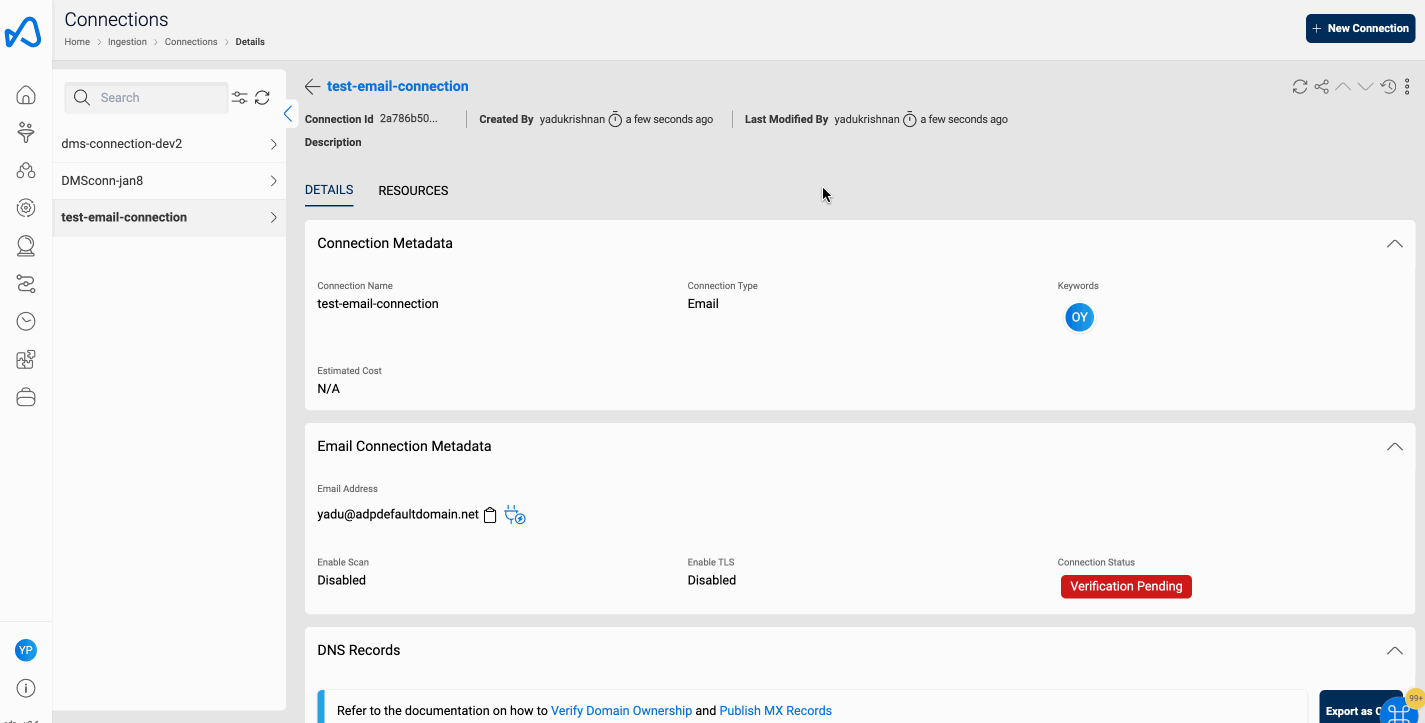The width and height of the screenshot is (1425, 723).
Task: Click the Connection Type value Email
Action: coord(703,304)
